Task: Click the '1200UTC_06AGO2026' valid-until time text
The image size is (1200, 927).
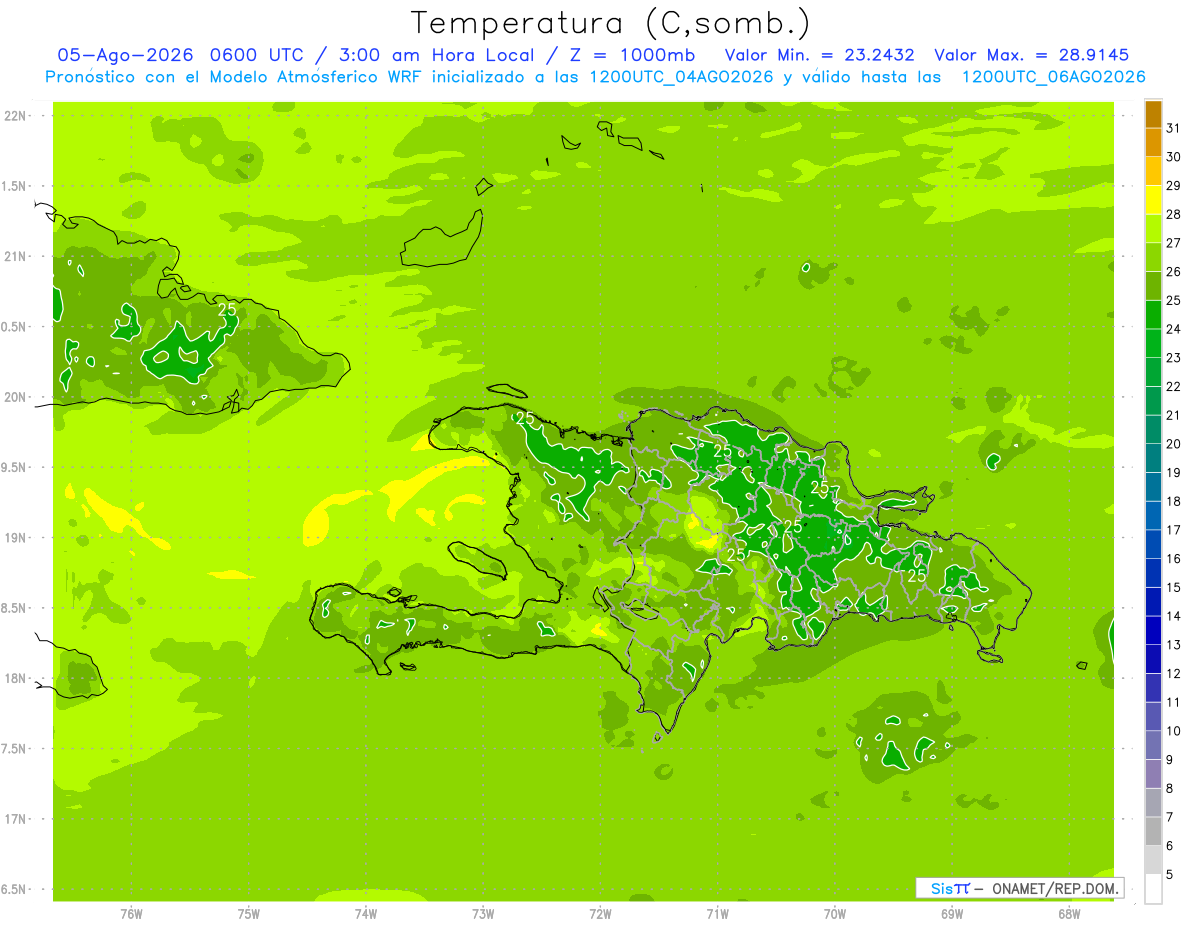Action: 1053,77
